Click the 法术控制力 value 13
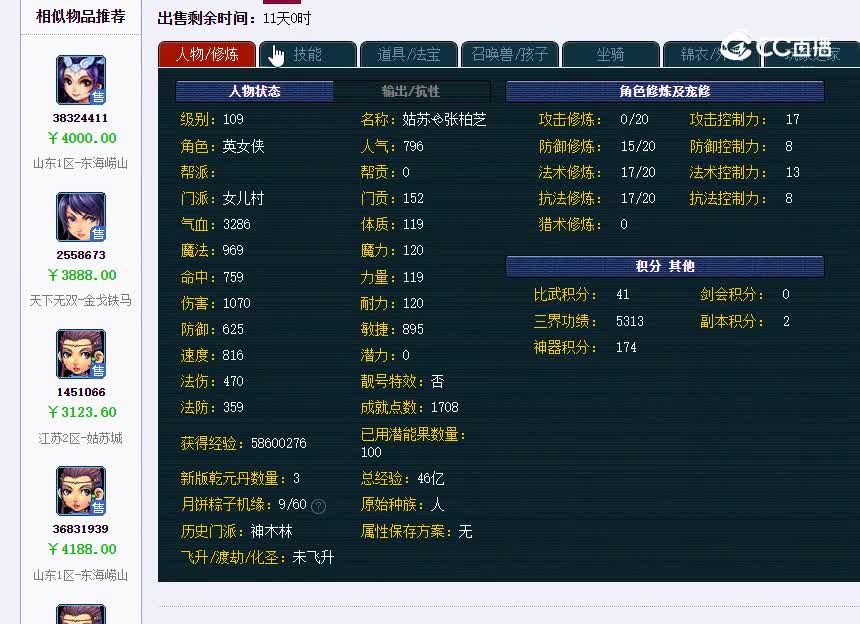860x624 pixels. pyautogui.click(x=793, y=172)
